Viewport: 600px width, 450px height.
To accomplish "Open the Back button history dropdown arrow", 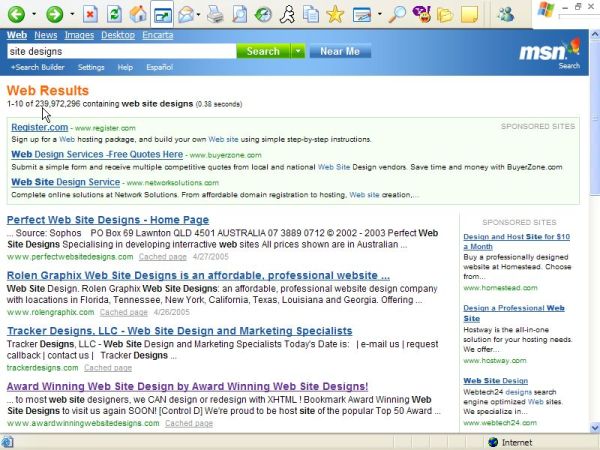I will (x=34, y=14).
